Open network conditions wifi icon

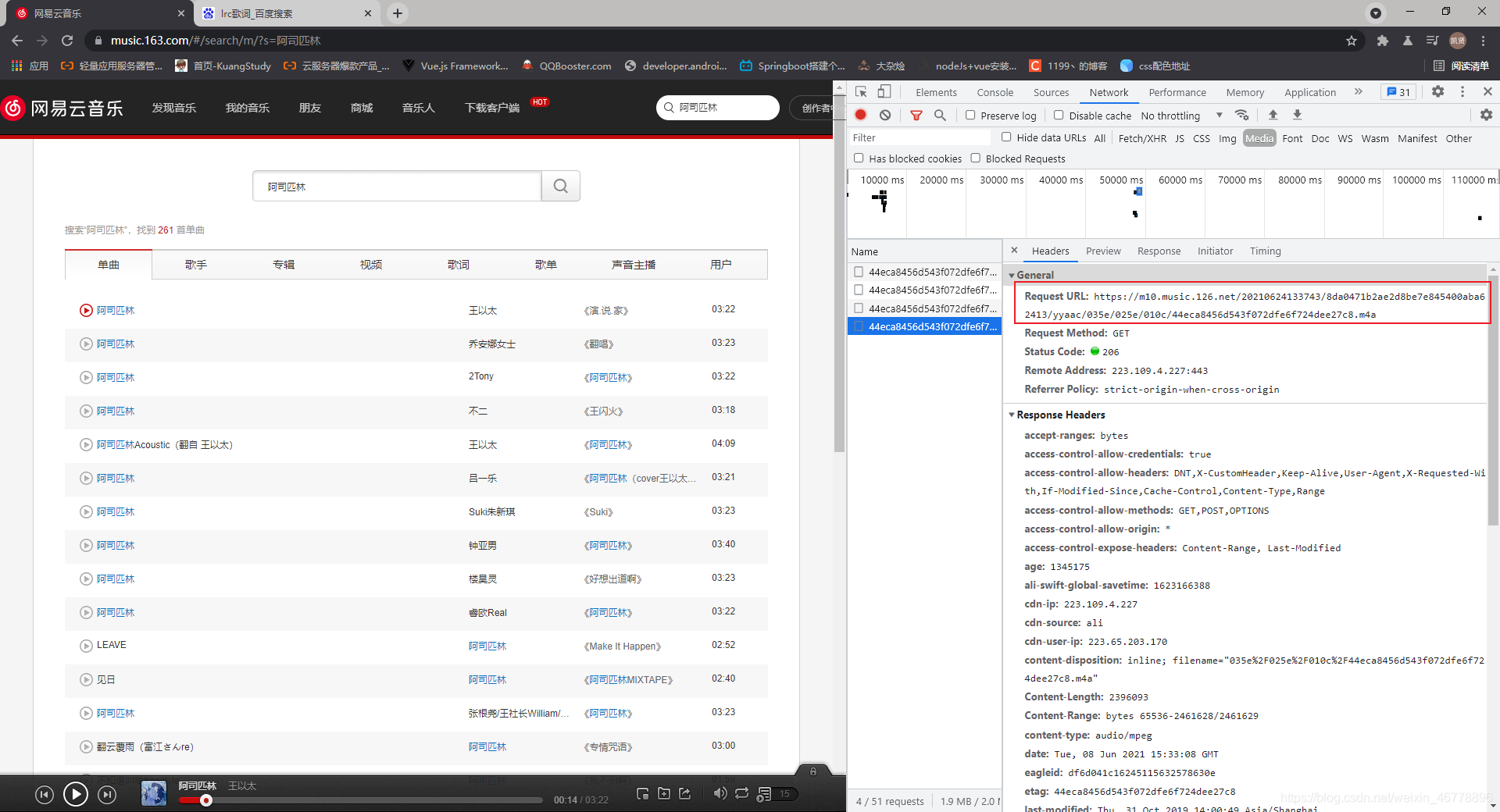coord(1241,115)
